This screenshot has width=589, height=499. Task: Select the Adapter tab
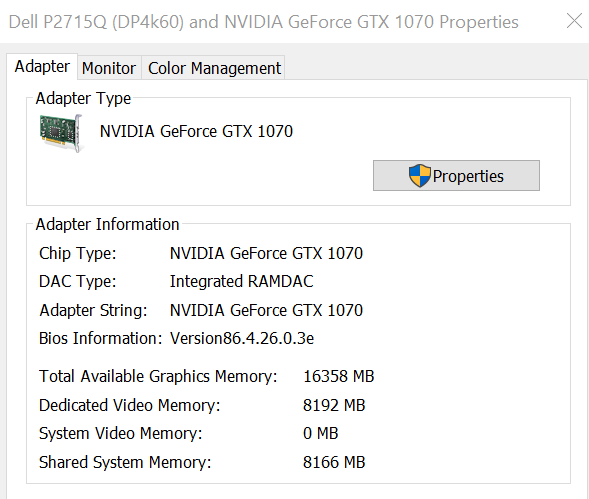42,67
